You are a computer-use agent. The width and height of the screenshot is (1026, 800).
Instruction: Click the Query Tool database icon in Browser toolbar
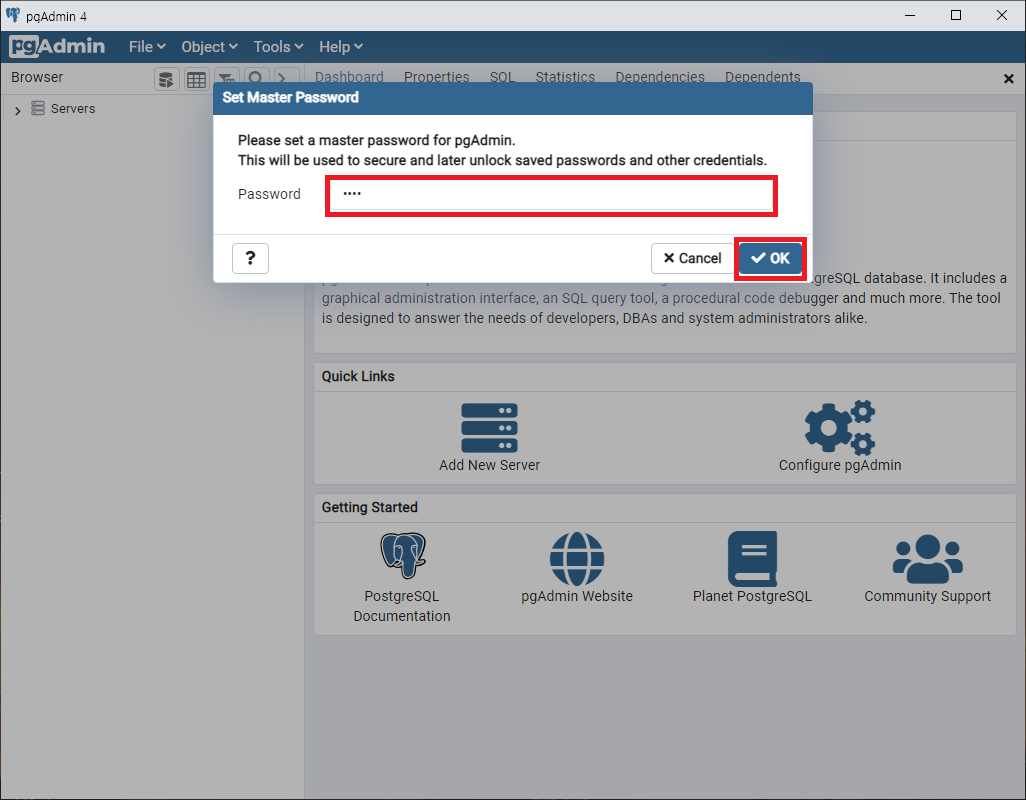point(167,80)
